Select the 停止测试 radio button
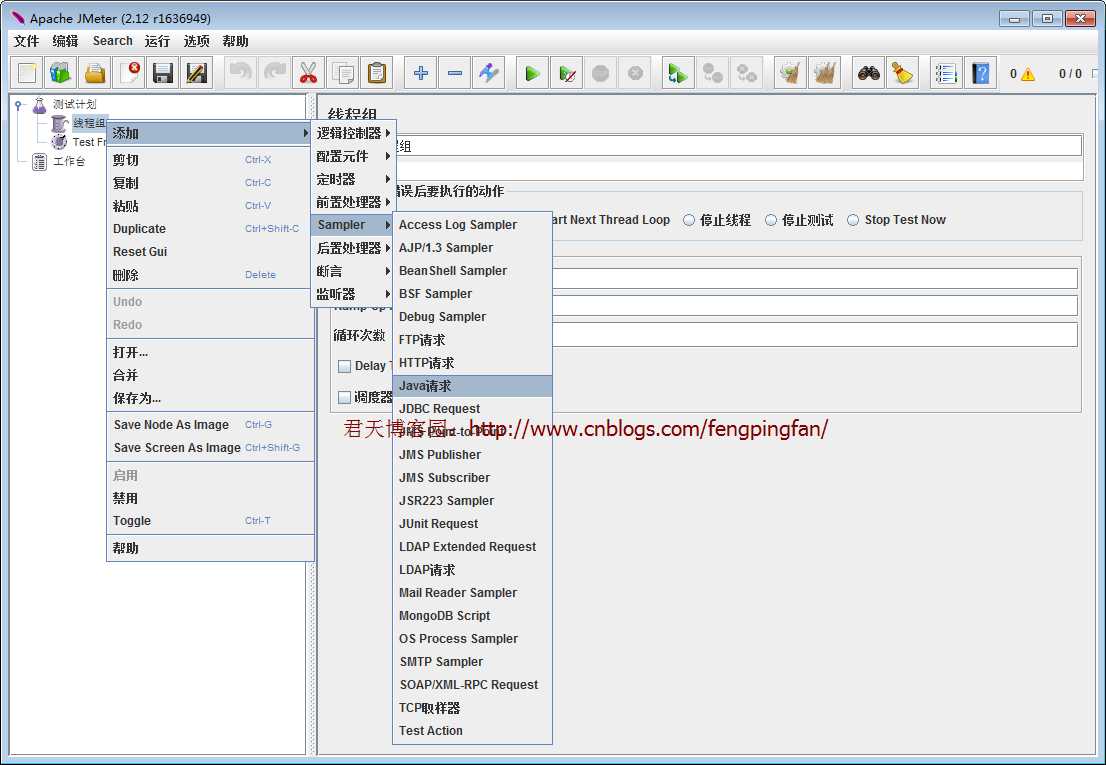Viewport: 1106px width, 765px height. (771, 220)
